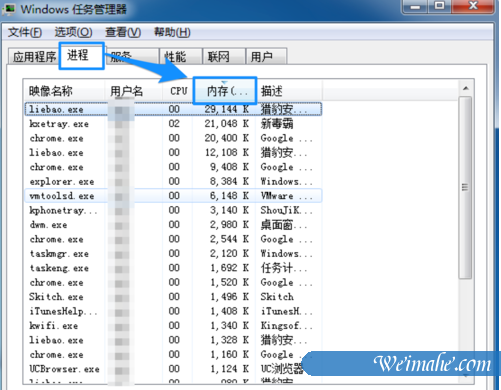Click the 21,048 K memory value
Screen dimensions: 501x390
click(227, 124)
